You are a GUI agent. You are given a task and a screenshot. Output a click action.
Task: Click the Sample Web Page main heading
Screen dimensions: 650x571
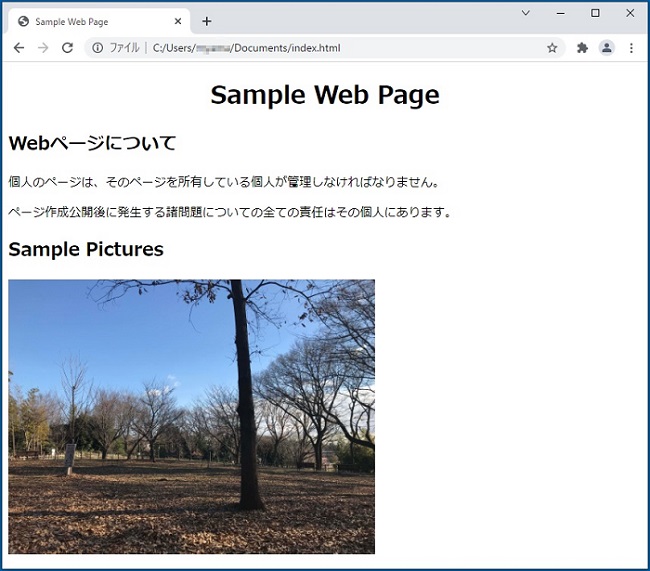(x=324, y=95)
